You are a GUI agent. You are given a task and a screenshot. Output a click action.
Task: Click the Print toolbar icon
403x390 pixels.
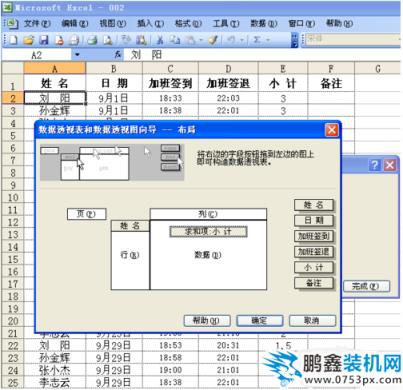[92, 40]
